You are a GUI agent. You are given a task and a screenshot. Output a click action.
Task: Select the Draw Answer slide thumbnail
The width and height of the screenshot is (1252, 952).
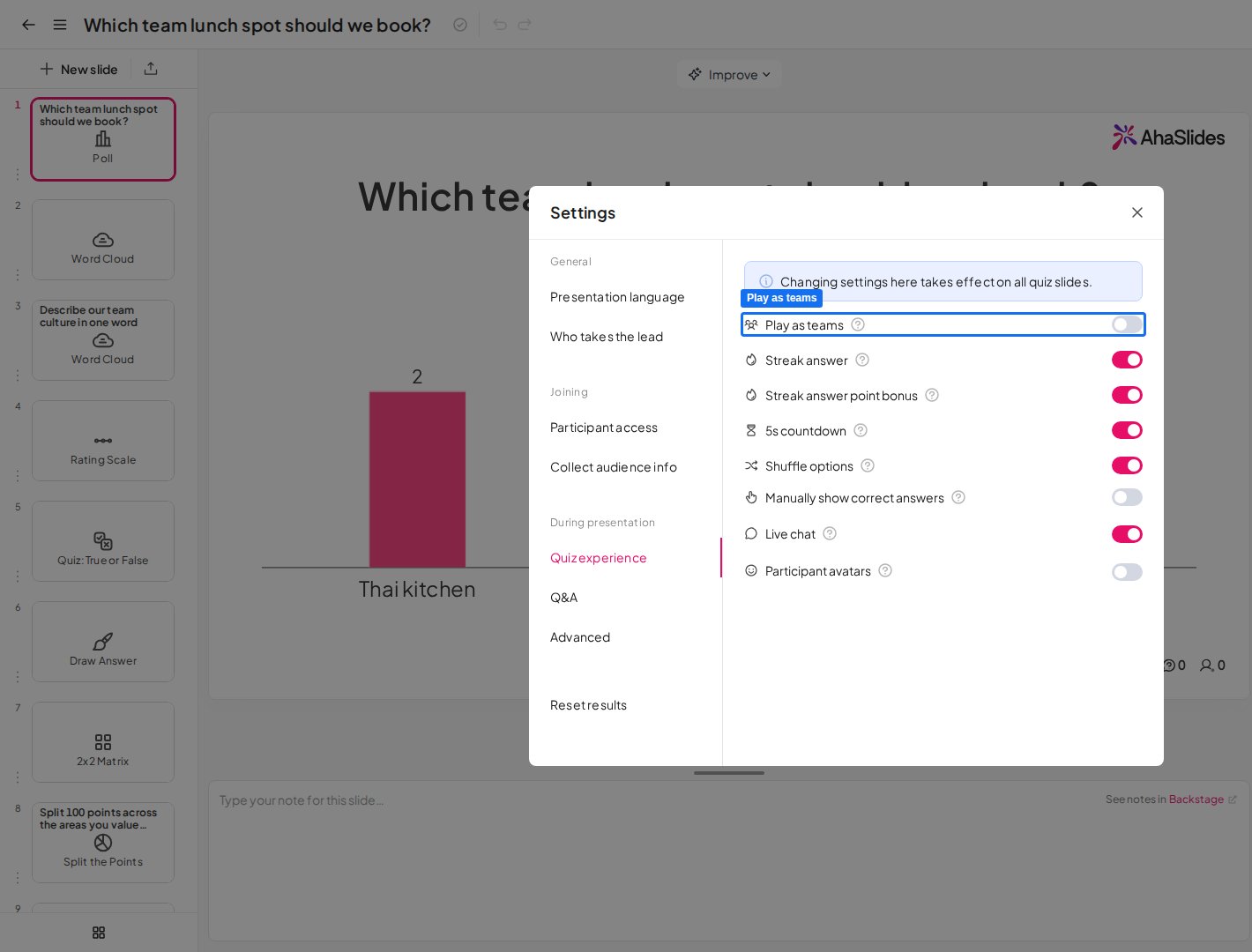click(x=103, y=642)
